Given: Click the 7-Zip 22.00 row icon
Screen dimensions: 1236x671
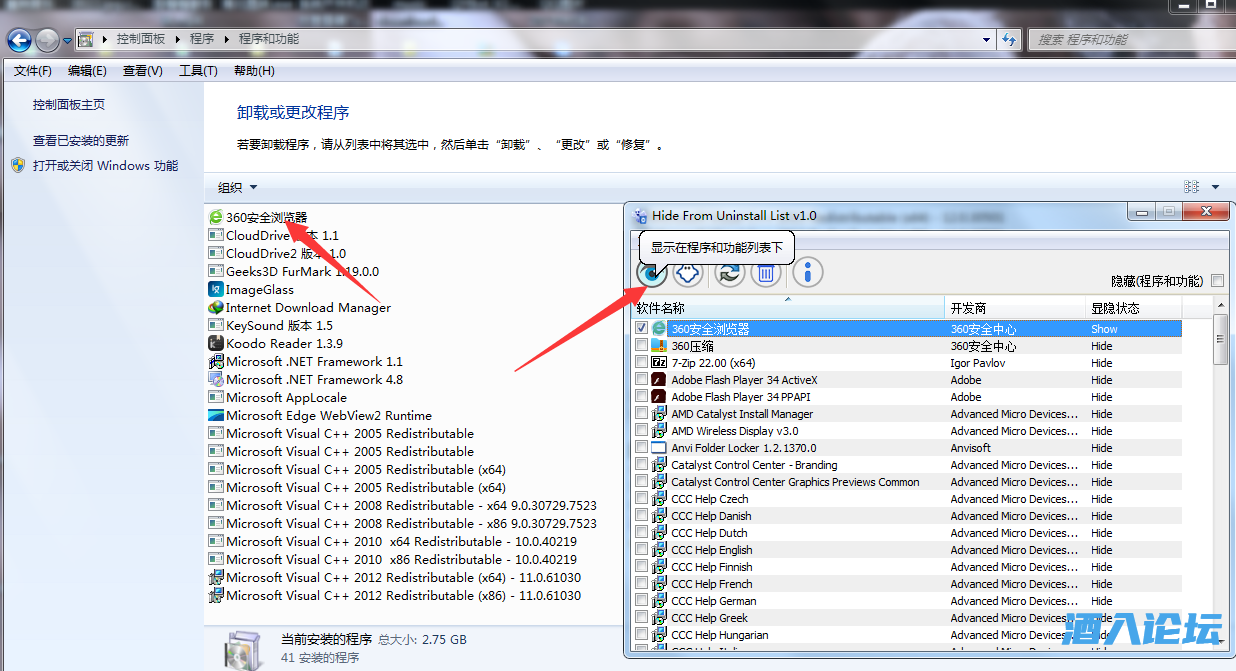Looking at the screenshot, I should [x=659, y=363].
